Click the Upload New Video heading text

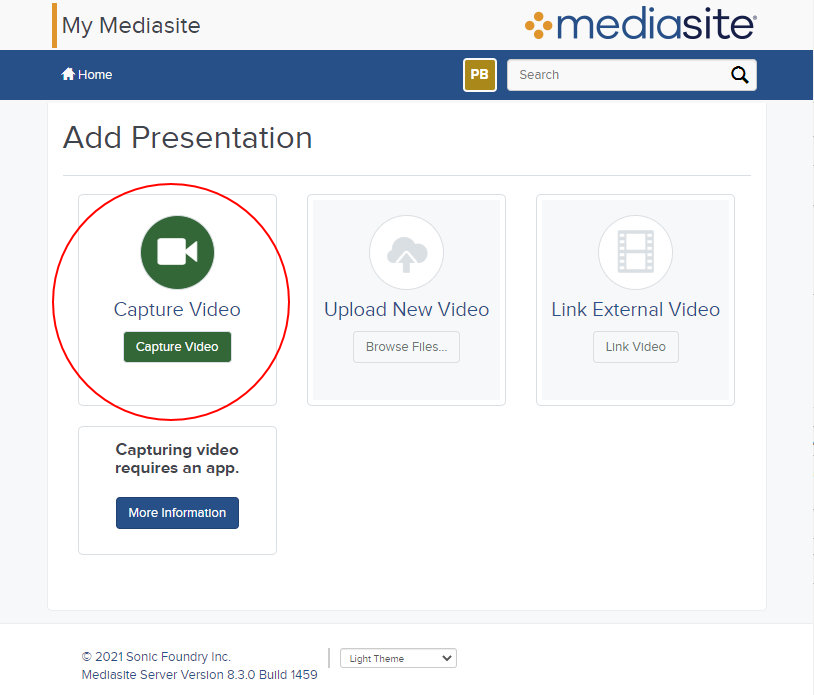click(x=406, y=309)
